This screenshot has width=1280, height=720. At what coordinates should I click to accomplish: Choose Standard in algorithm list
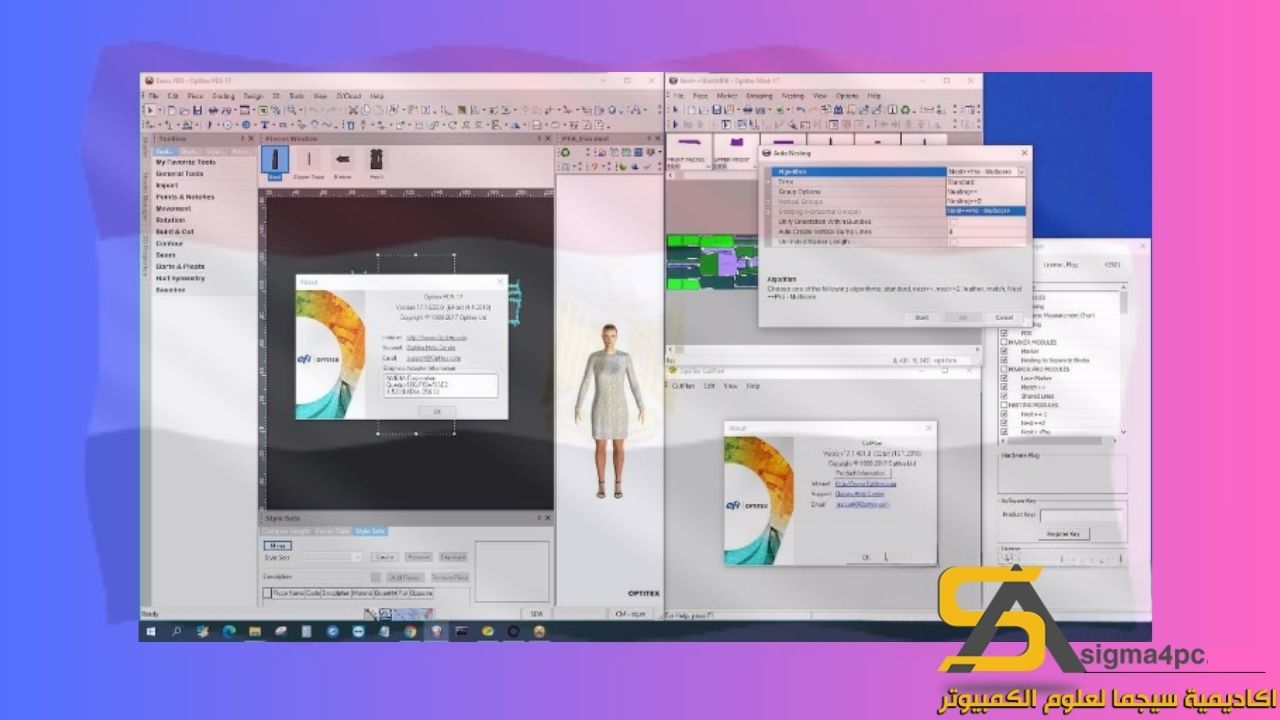(985, 182)
